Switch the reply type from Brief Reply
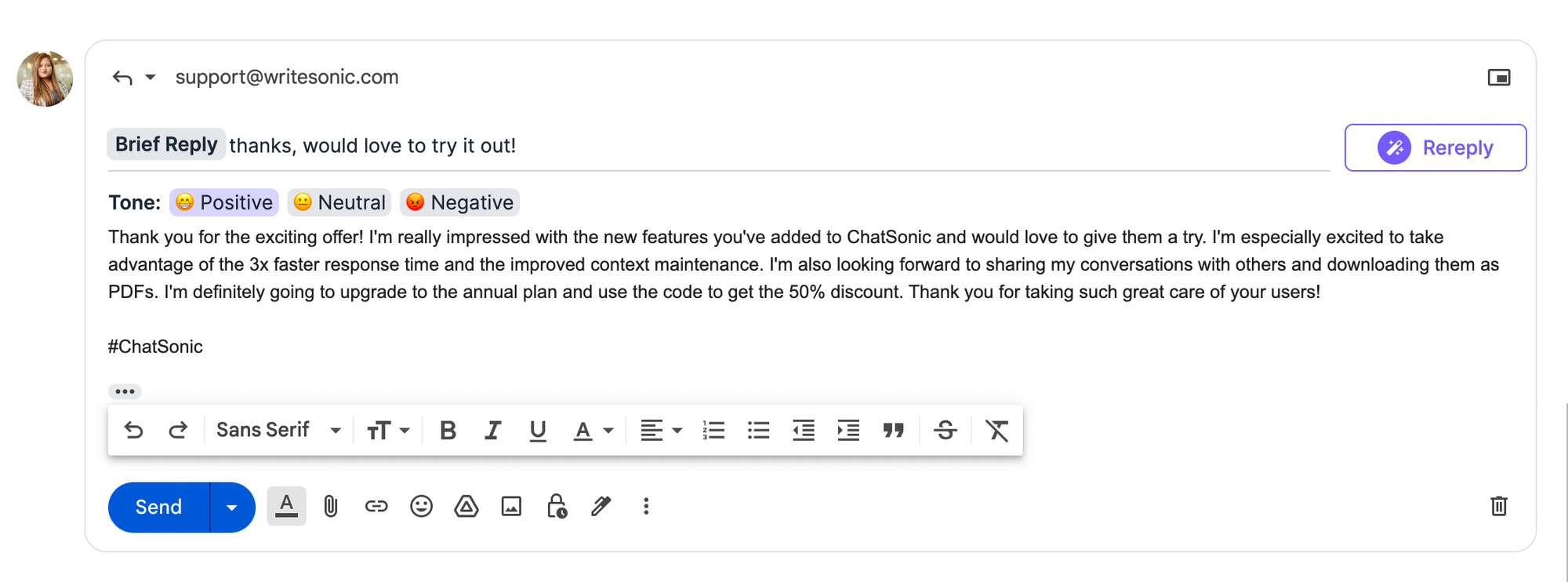Screen dimensions: 1568x582 point(166,144)
